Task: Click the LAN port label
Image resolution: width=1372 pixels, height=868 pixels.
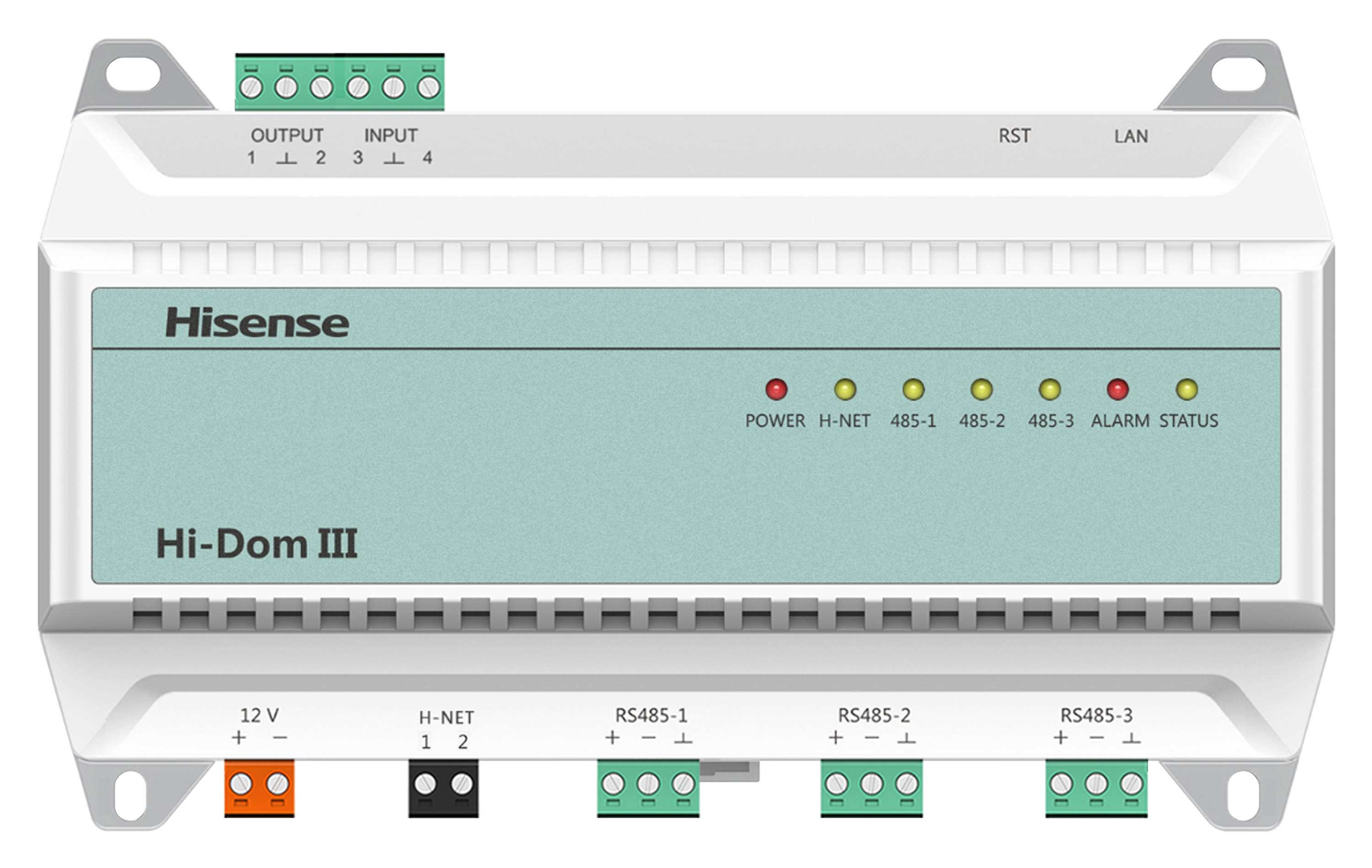Action: 1131,137
